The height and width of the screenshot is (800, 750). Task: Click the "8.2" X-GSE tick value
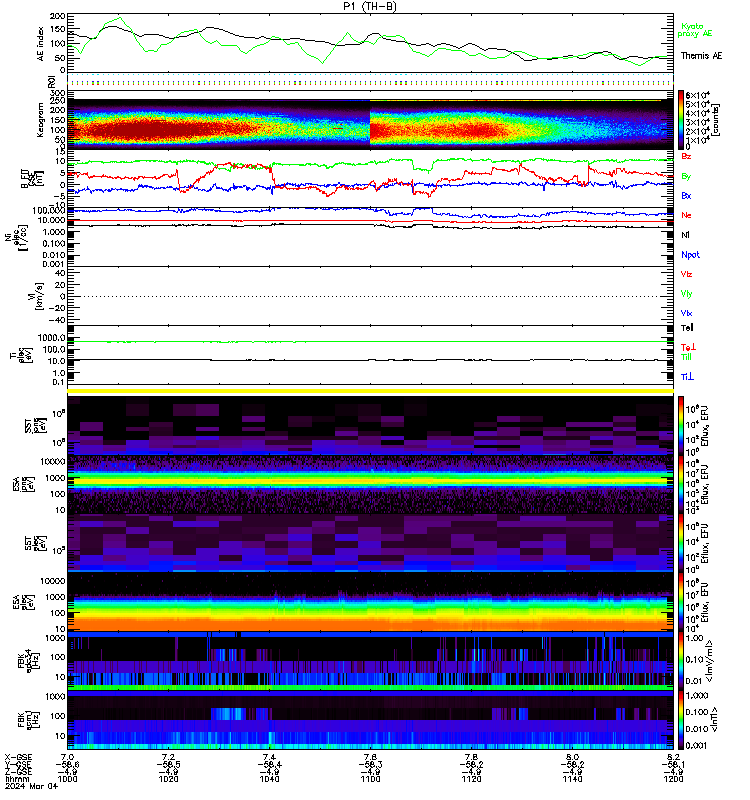[673, 757]
